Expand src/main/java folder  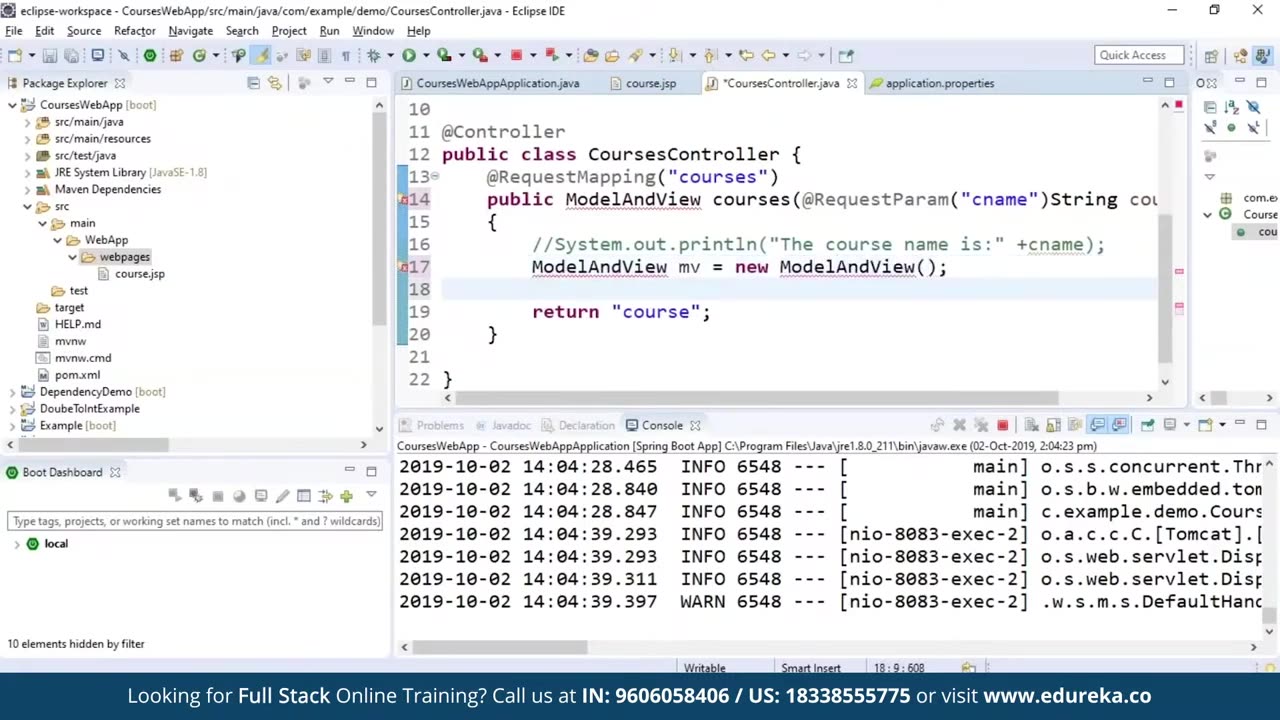[27, 122]
